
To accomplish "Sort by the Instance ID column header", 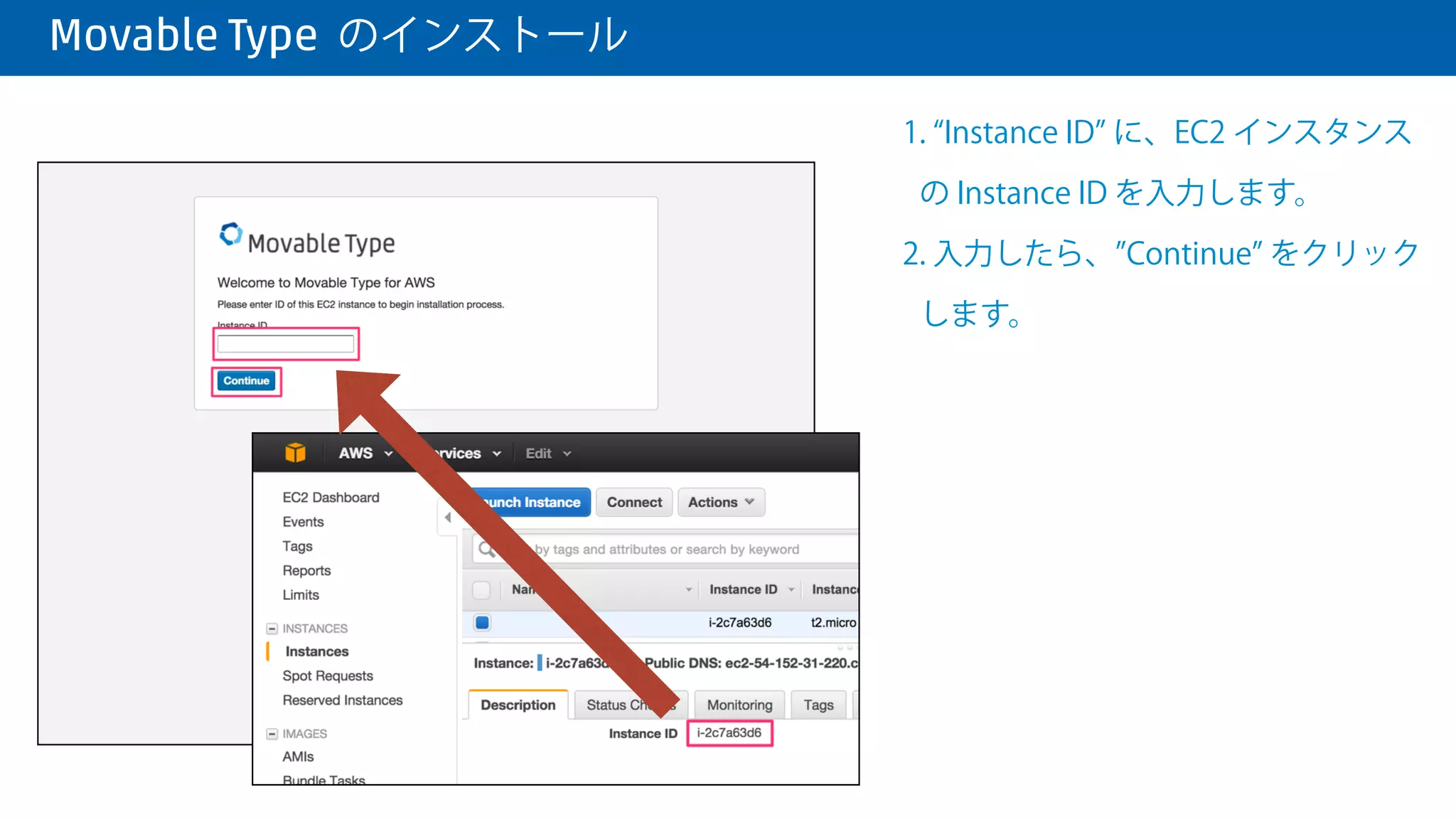I will click(x=743, y=590).
